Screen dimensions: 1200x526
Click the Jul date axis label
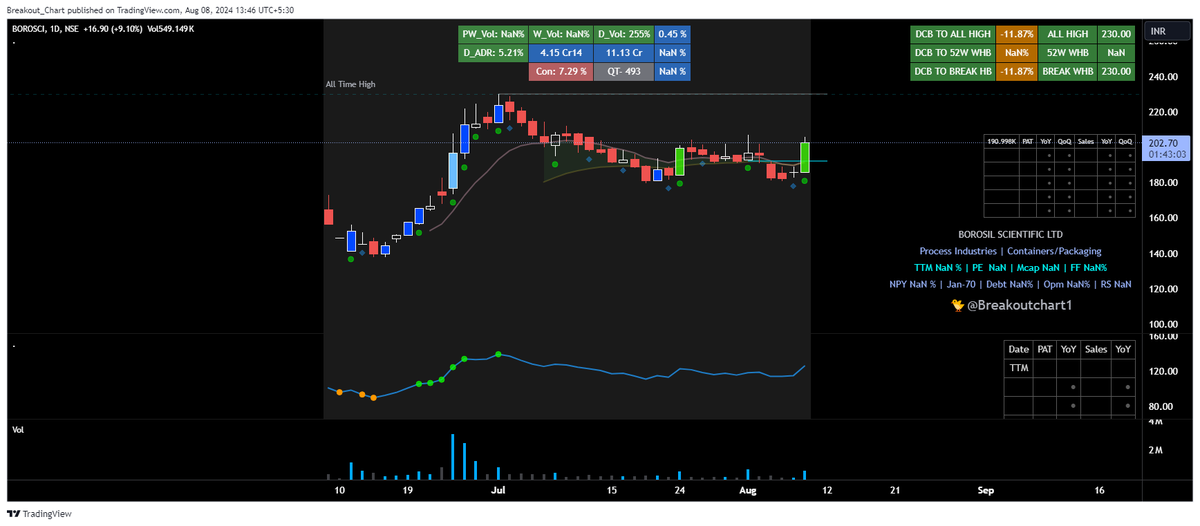pos(498,491)
